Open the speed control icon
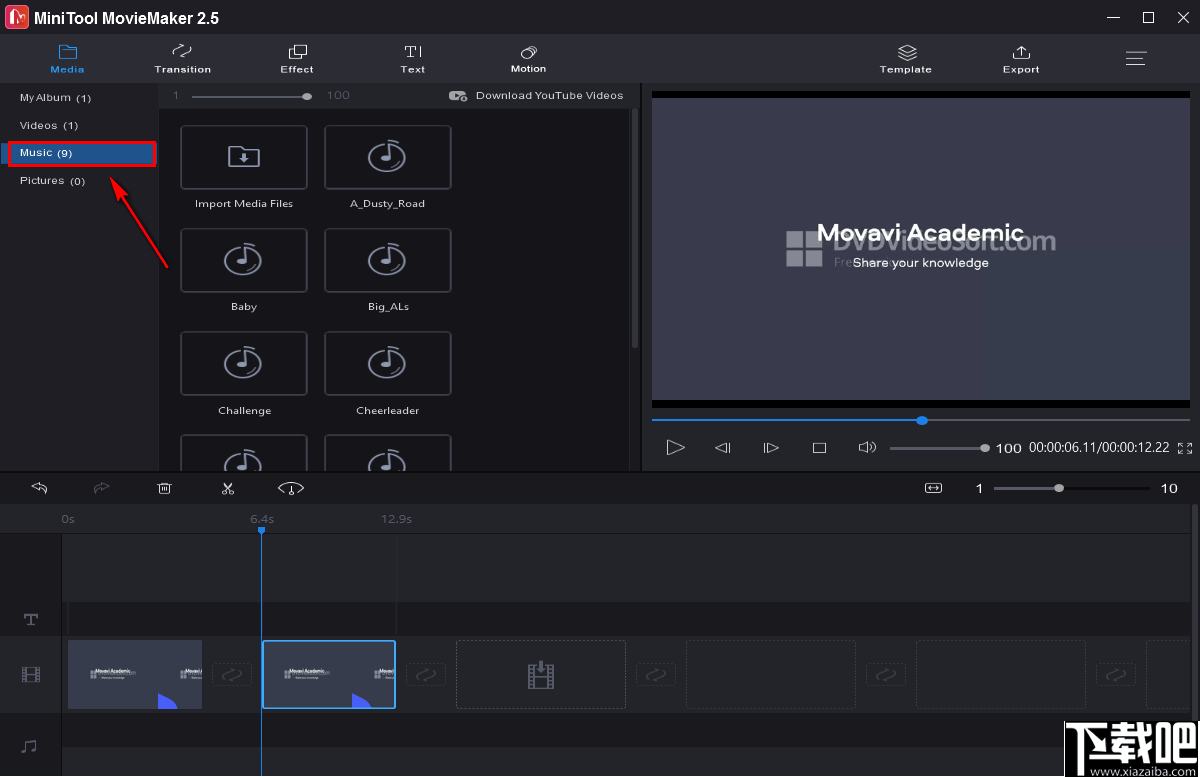The width and height of the screenshot is (1200, 777). (290, 488)
